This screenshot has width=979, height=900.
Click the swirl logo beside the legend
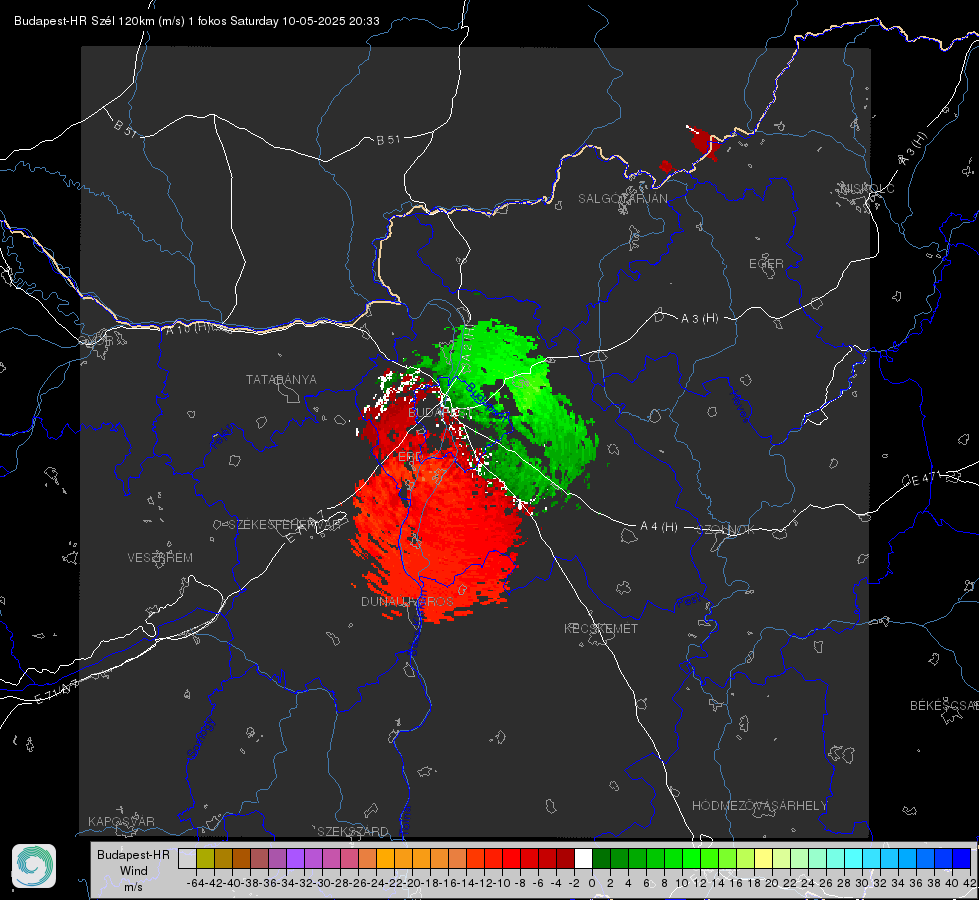click(34, 866)
